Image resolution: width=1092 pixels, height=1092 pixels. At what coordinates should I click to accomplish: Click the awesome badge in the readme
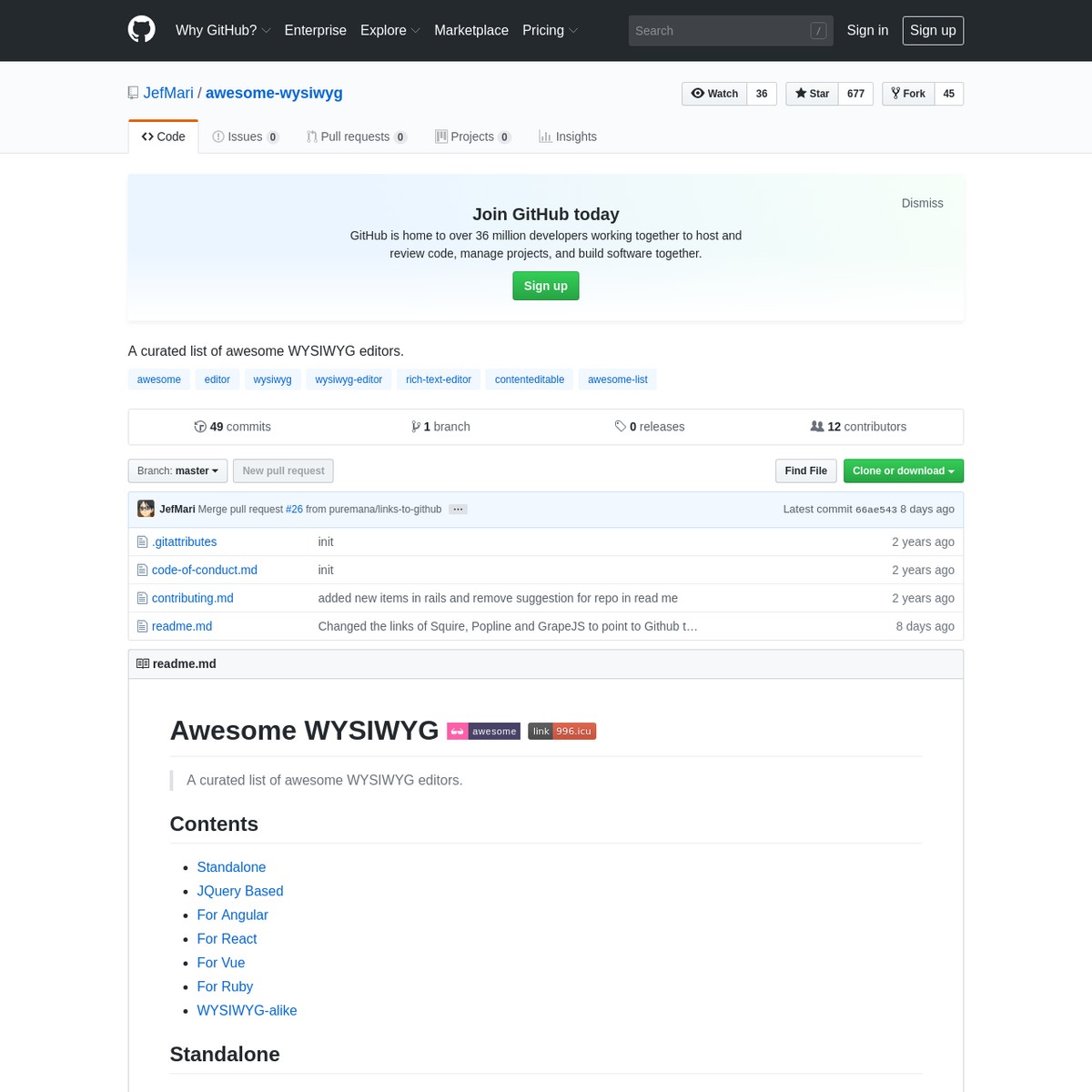(x=484, y=731)
